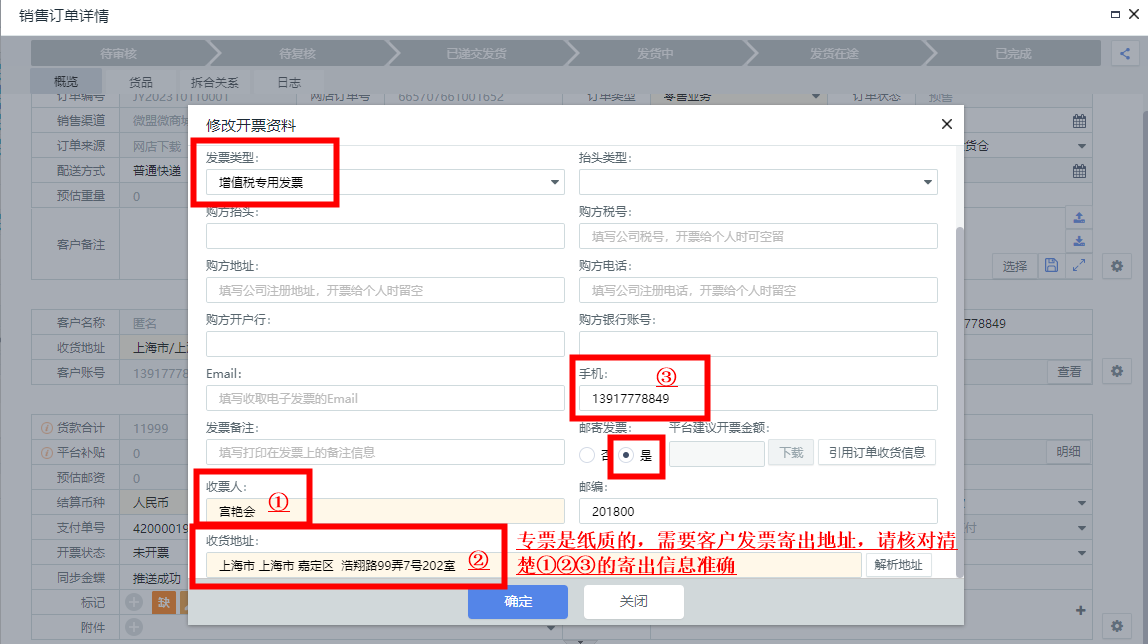
Task: Click the floppy disk save icon
Action: 1051,265
